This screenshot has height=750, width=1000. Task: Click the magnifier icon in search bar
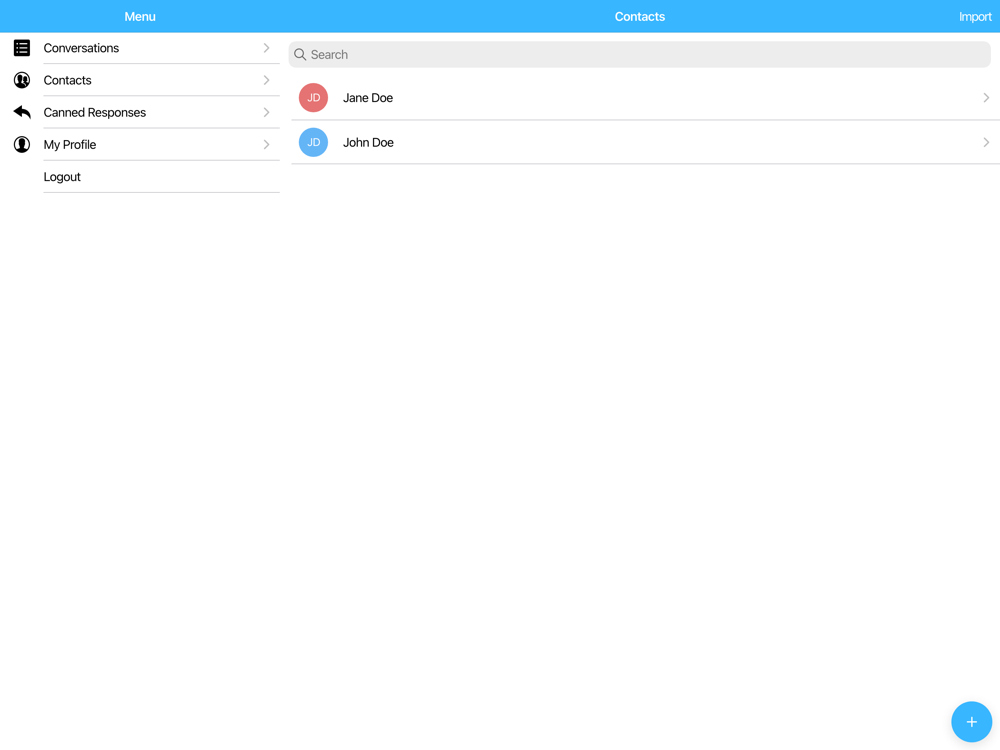pyautogui.click(x=300, y=55)
